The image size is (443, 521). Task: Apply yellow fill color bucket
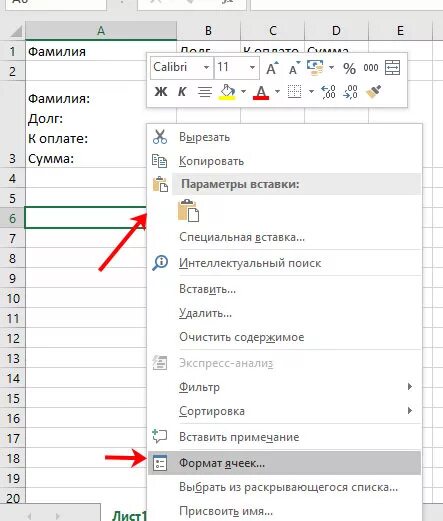[x=227, y=92]
